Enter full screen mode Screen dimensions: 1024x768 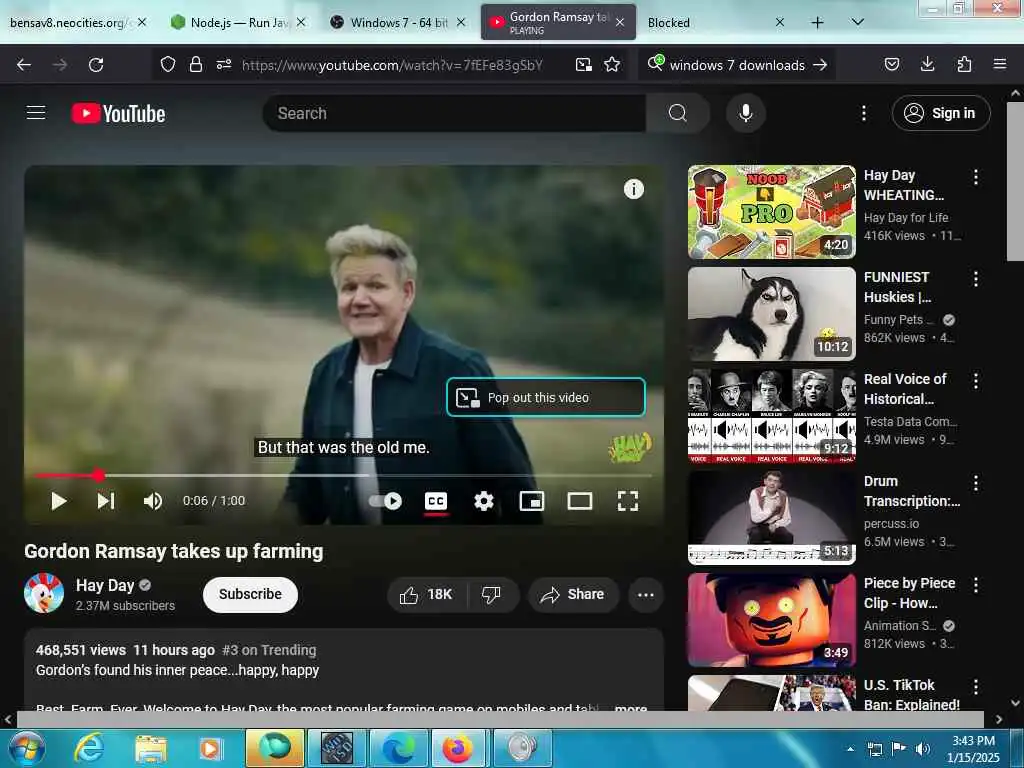[x=628, y=501]
